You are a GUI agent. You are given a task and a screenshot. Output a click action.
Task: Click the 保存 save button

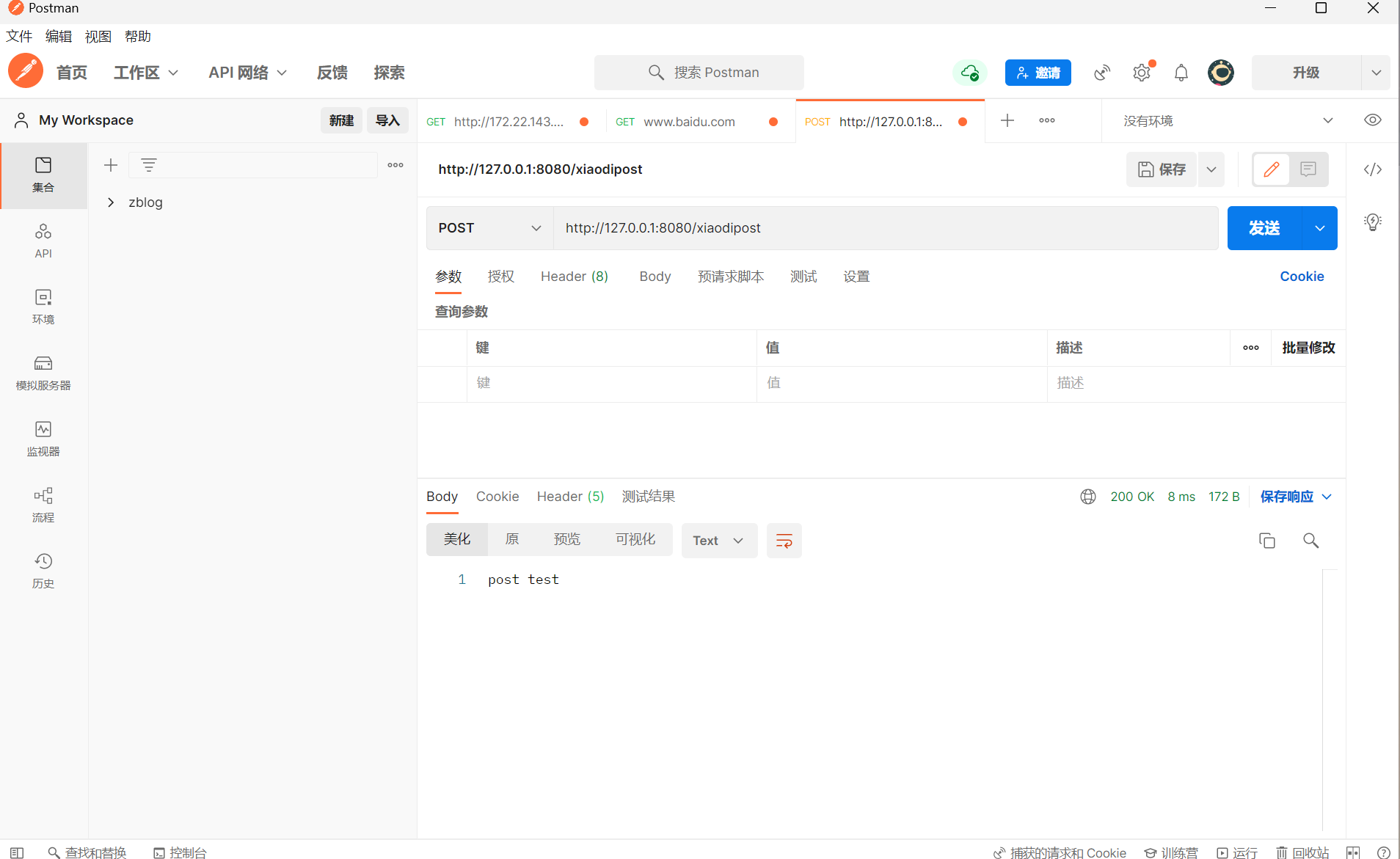coord(1162,169)
